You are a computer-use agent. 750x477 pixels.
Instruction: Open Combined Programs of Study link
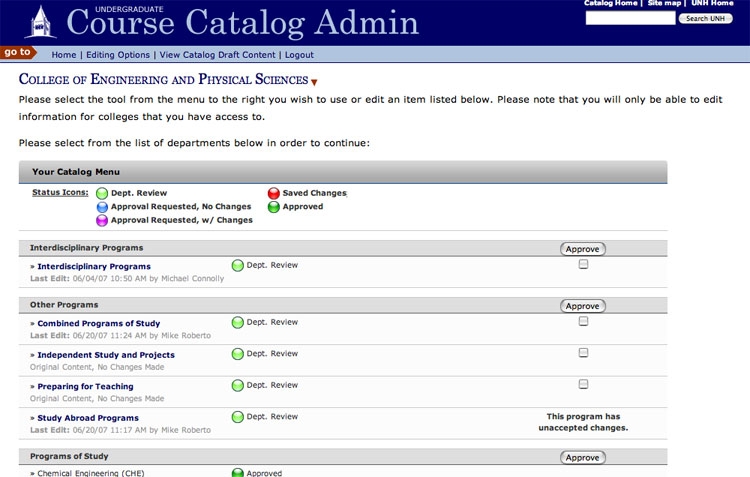(99, 323)
